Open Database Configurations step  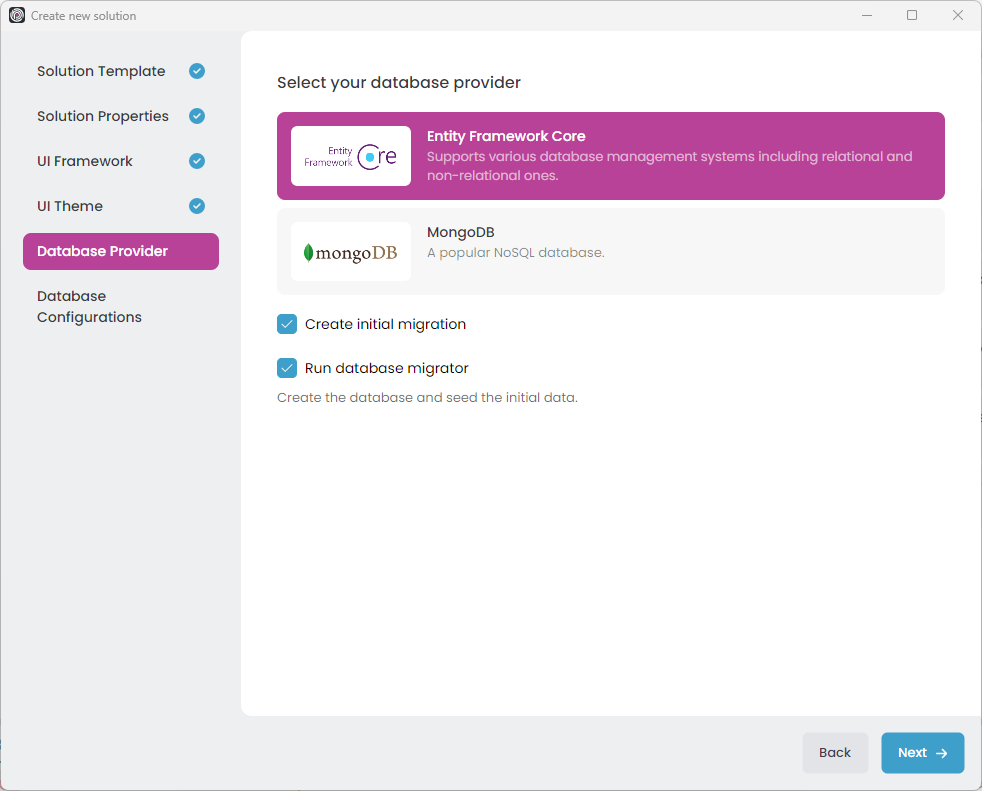[89, 306]
